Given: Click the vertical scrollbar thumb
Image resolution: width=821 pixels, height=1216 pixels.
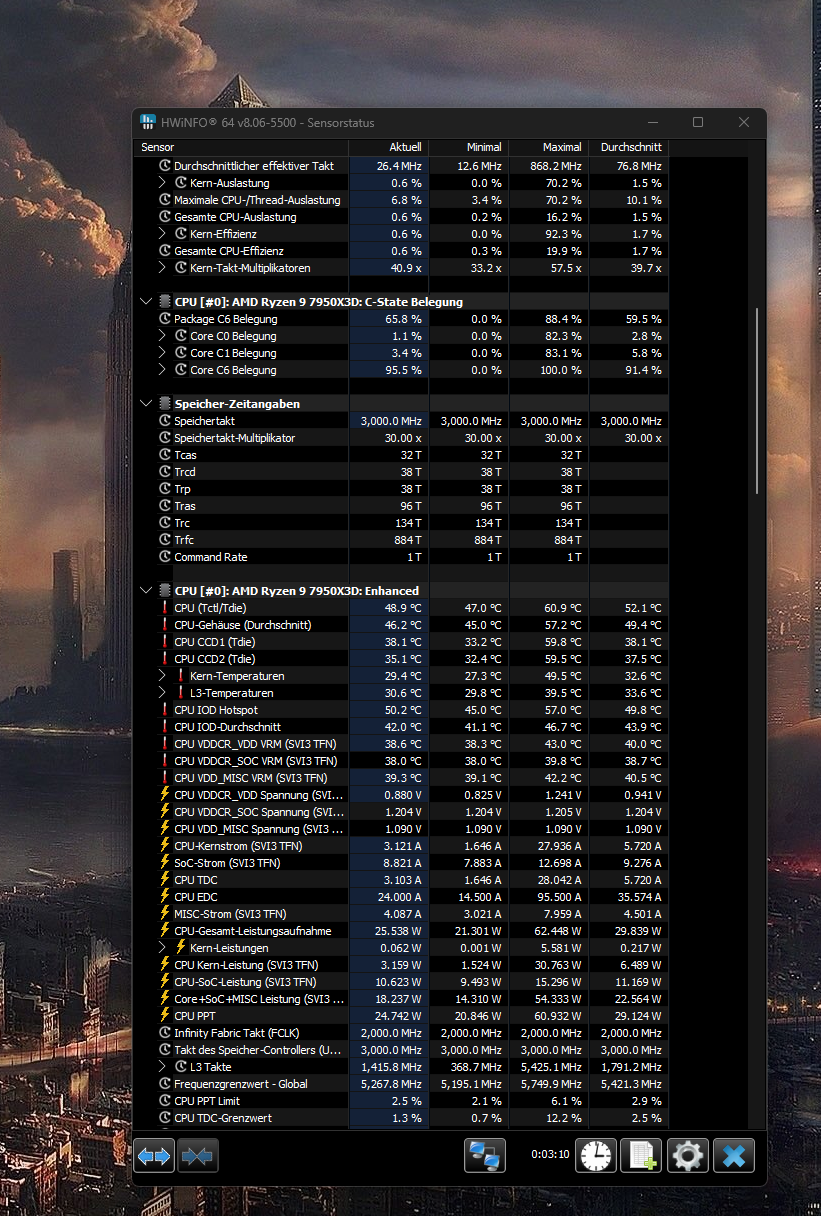Looking at the screenshot, I should click(757, 400).
